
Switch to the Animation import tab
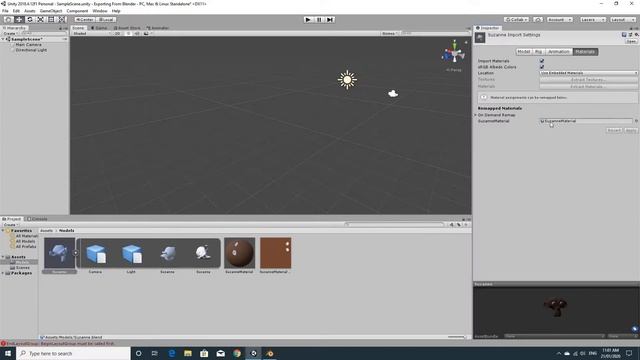coord(559,52)
